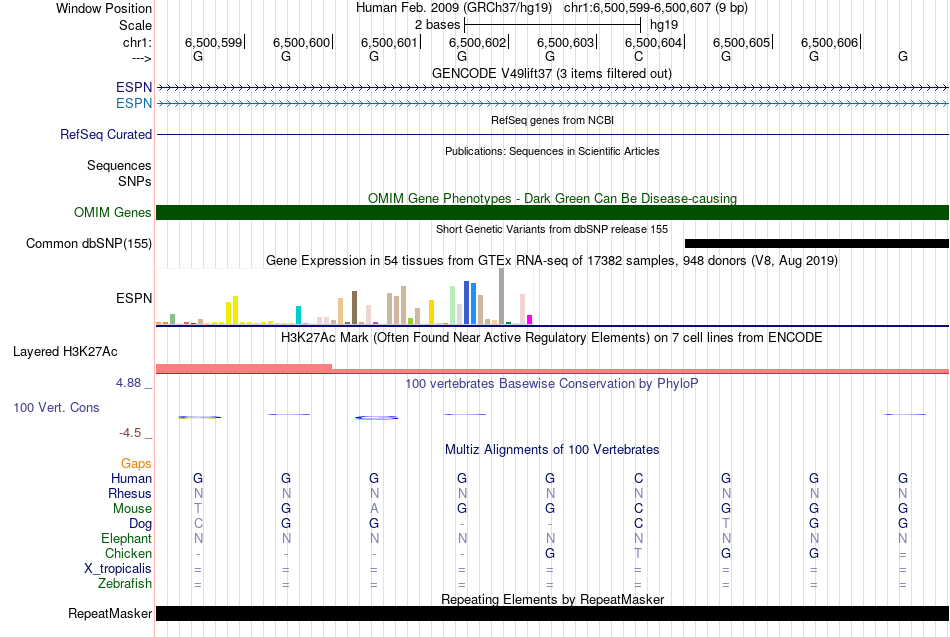
Task: Click the "X_tropicalis" alignment row label
Action: [x=118, y=569]
